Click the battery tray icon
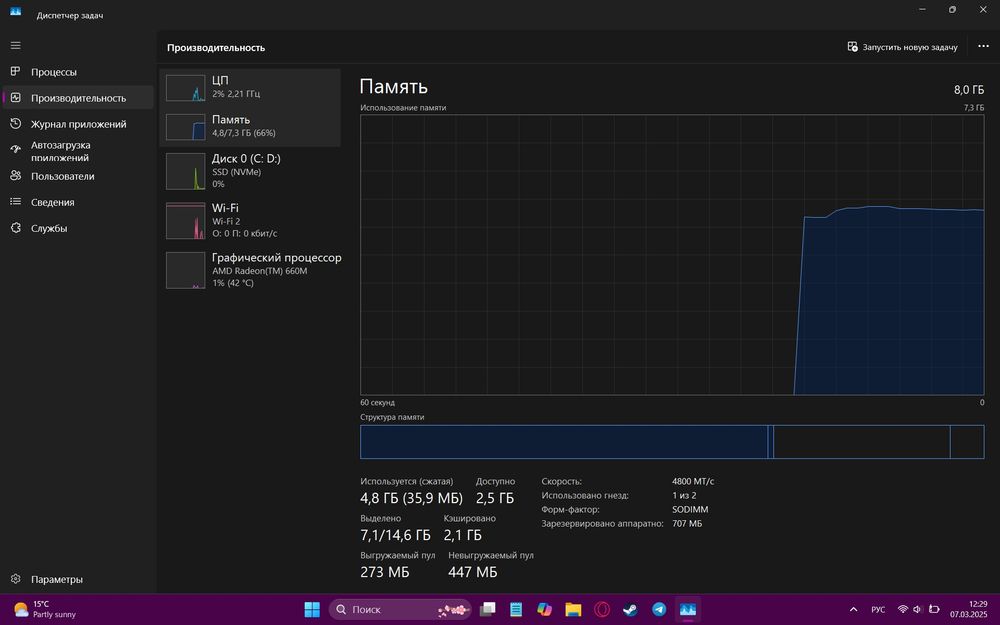The width and height of the screenshot is (1000, 625). point(934,609)
